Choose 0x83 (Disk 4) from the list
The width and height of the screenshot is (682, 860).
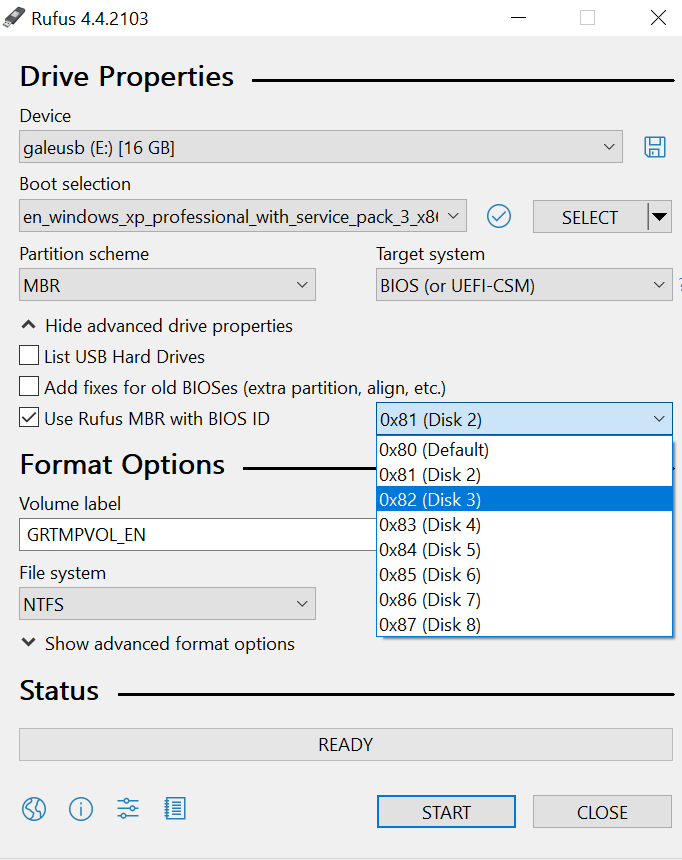[524, 524]
